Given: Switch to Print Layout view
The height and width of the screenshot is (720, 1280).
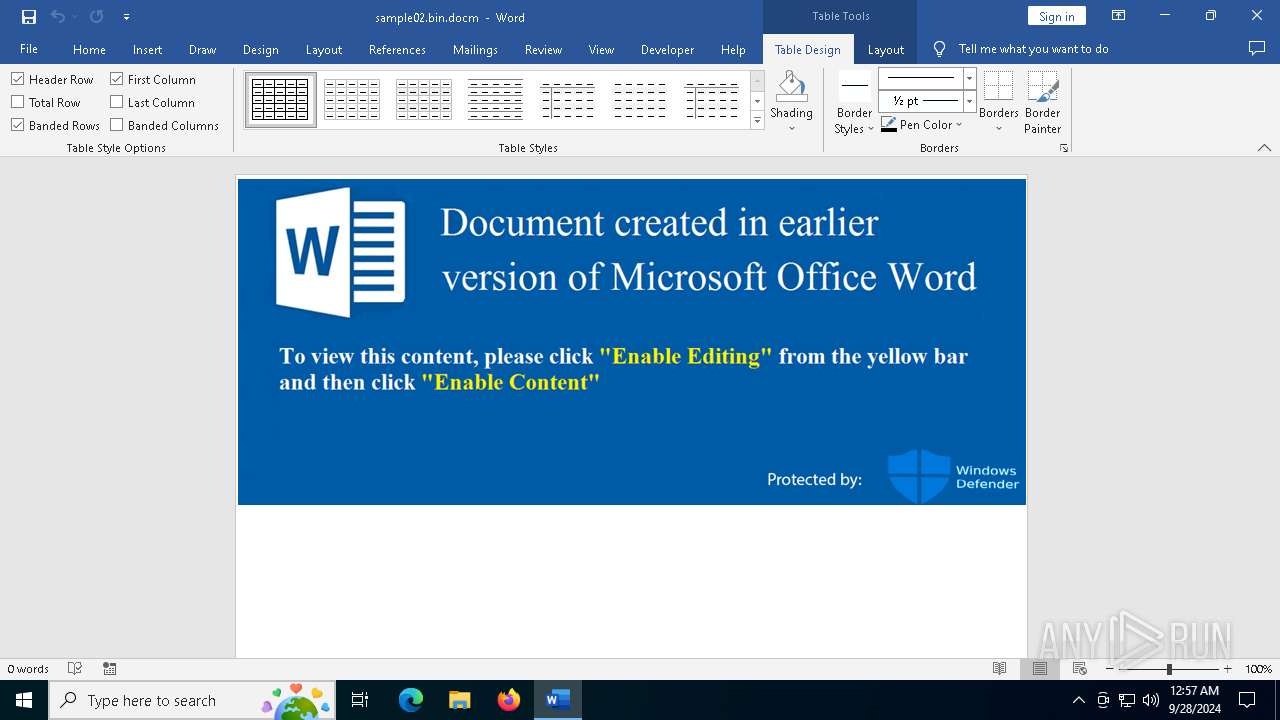Looking at the screenshot, I should pyautogui.click(x=1040, y=669).
